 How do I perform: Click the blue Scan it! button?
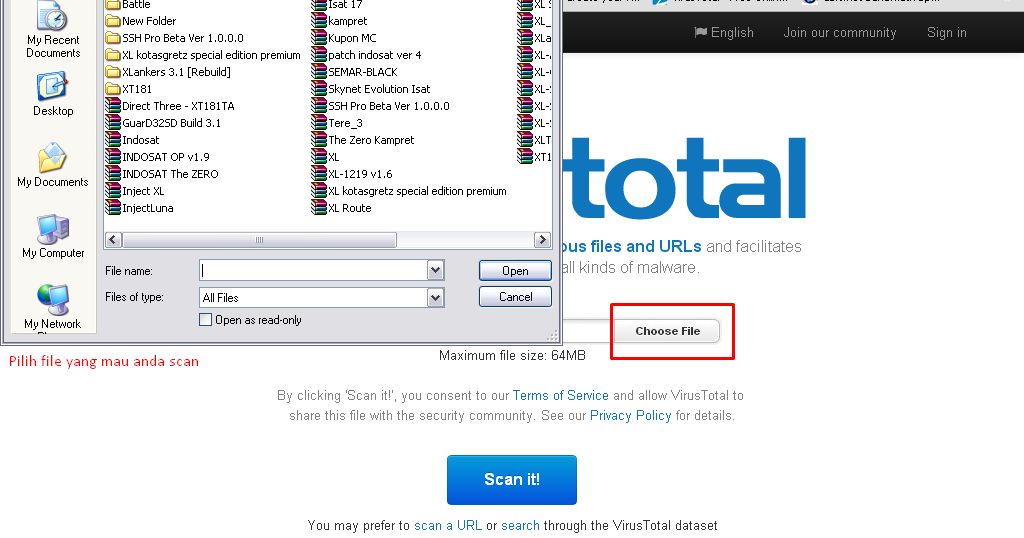(x=512, y=480)
